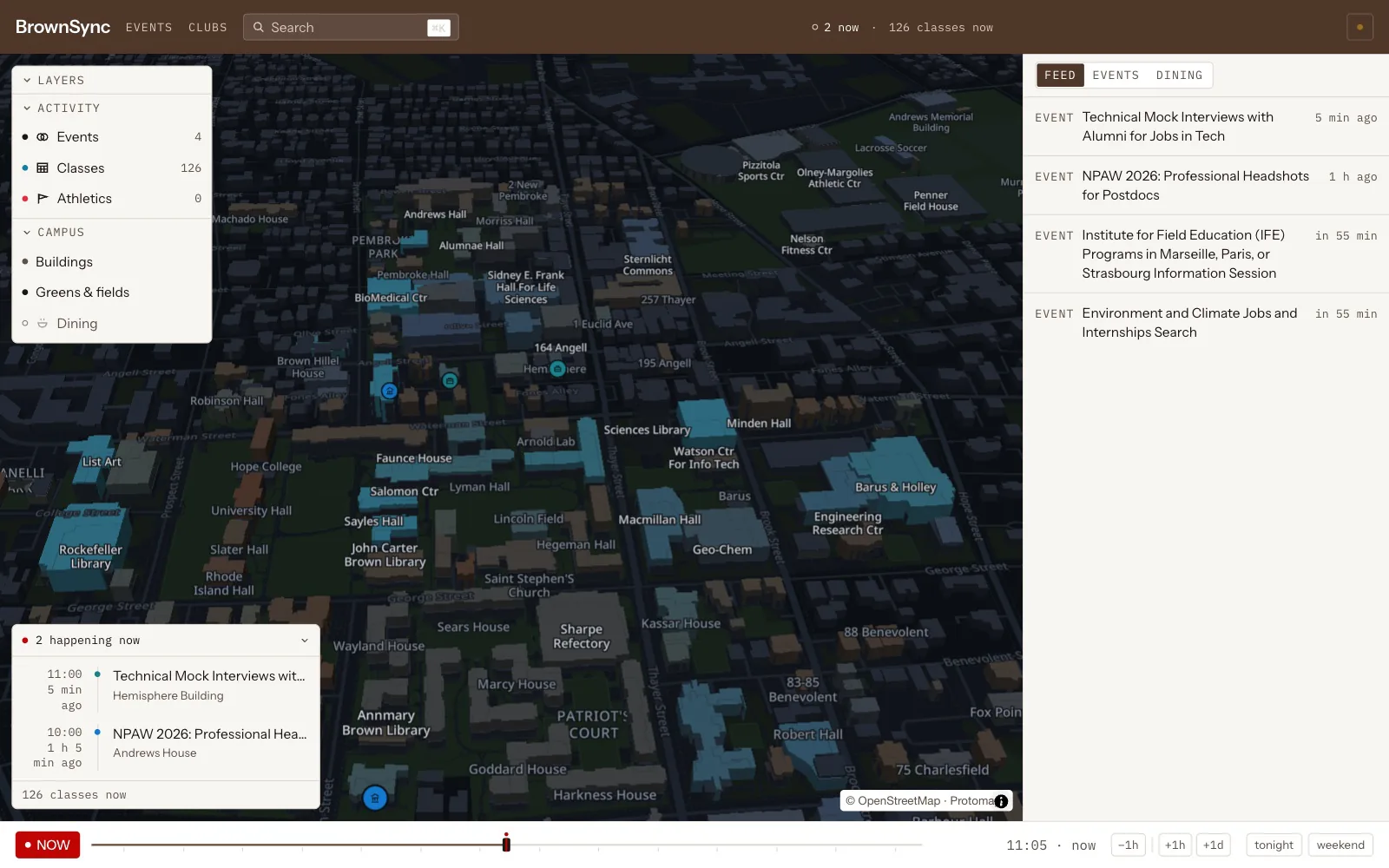Jump to weekend on timeline
Image resolution: width=1389 pixels, height=868 pixels.
tap(1340, 845)
